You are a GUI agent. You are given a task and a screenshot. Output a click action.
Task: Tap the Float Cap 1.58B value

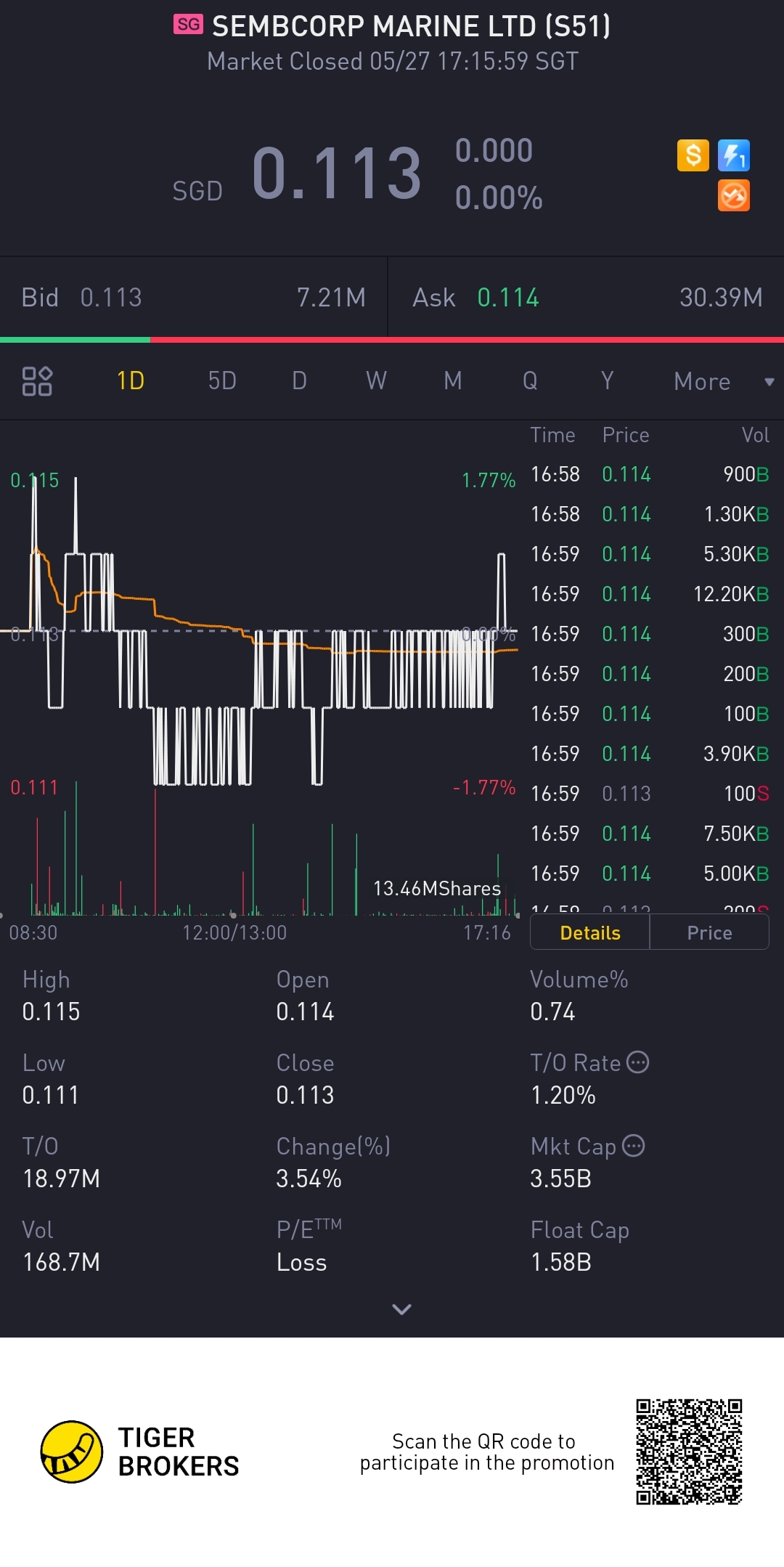(x=560, y=1262)
